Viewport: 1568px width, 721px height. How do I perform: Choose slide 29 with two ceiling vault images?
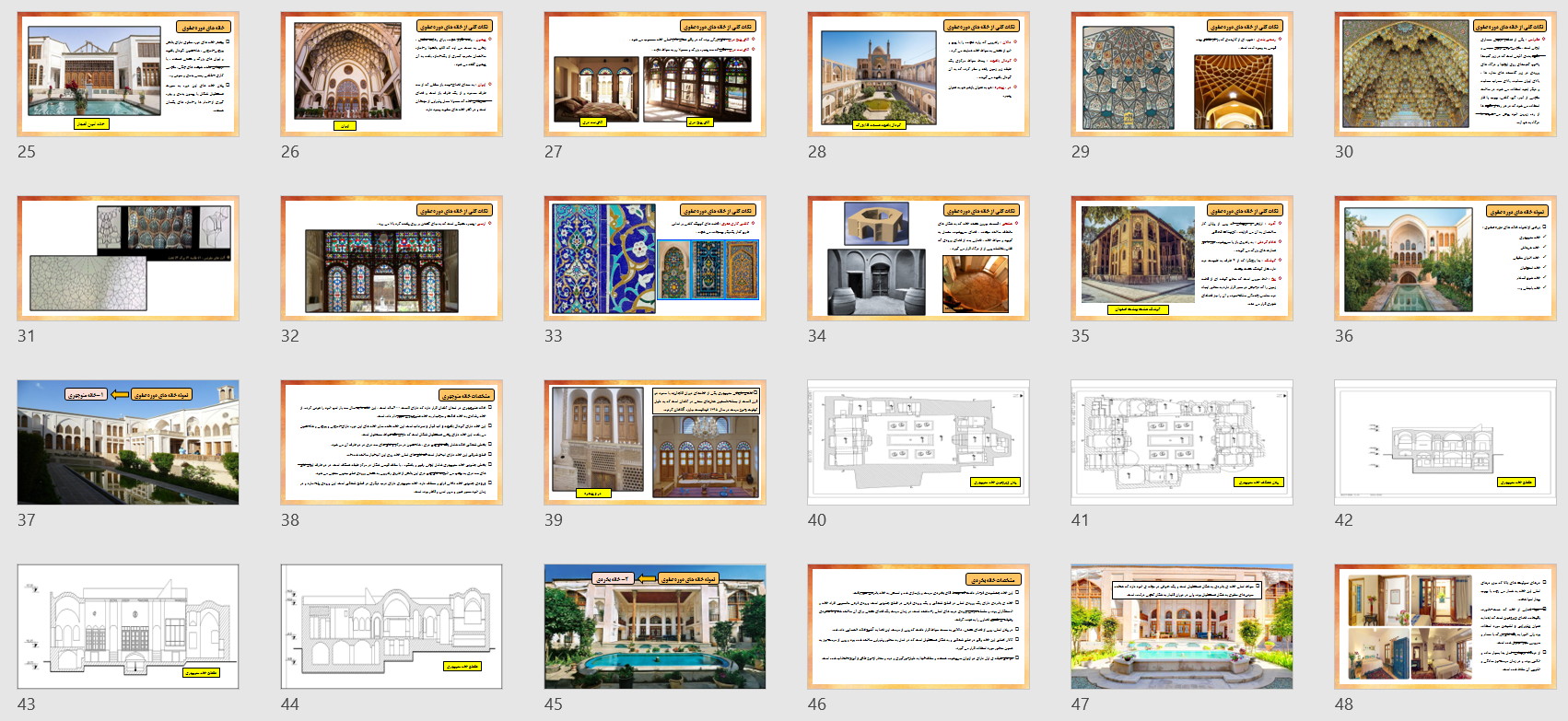[1182, 74]
